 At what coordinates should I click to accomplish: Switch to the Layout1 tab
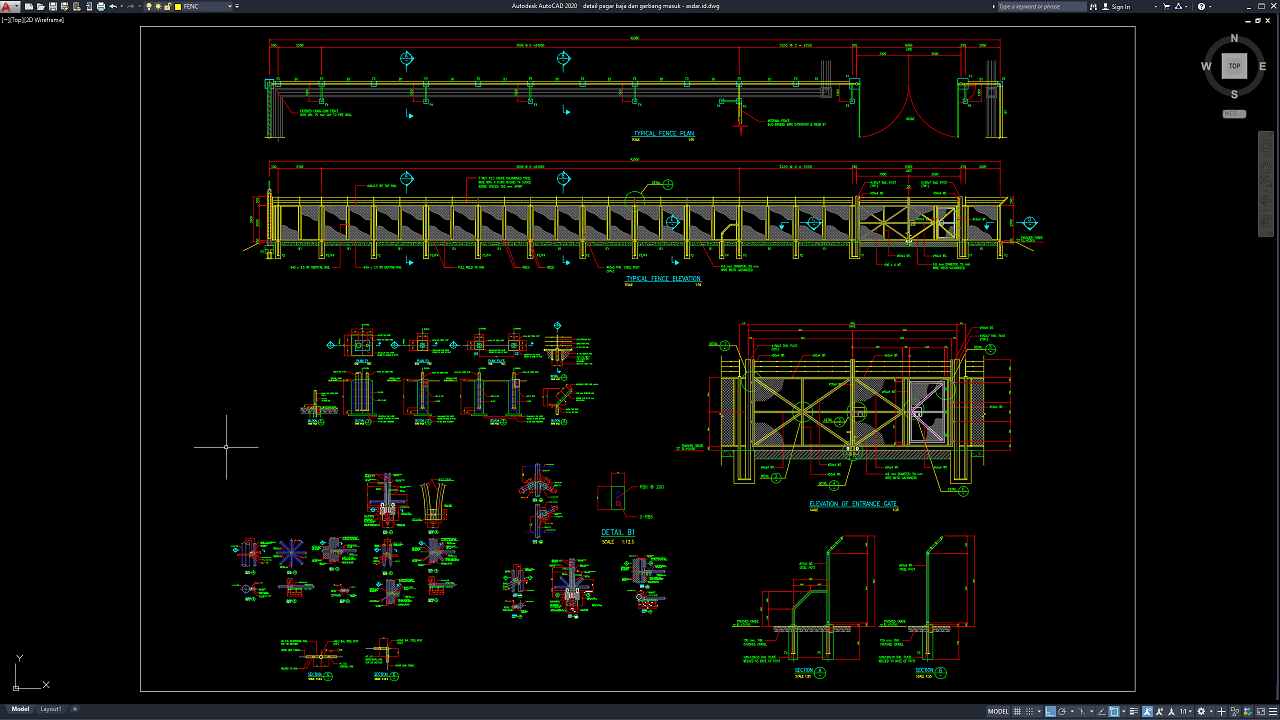coord(50,709)
